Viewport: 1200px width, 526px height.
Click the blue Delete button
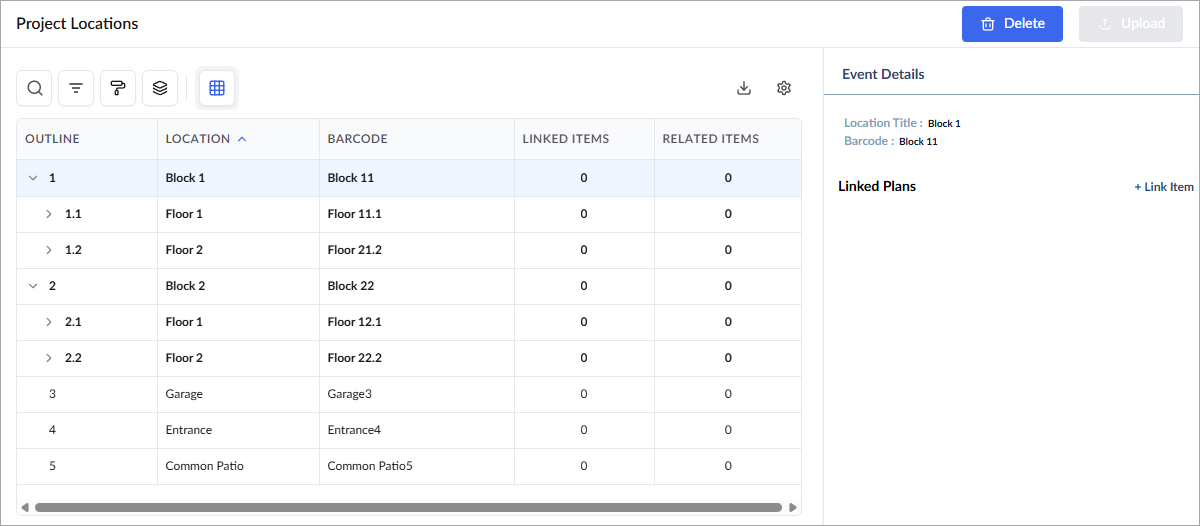1012,24
